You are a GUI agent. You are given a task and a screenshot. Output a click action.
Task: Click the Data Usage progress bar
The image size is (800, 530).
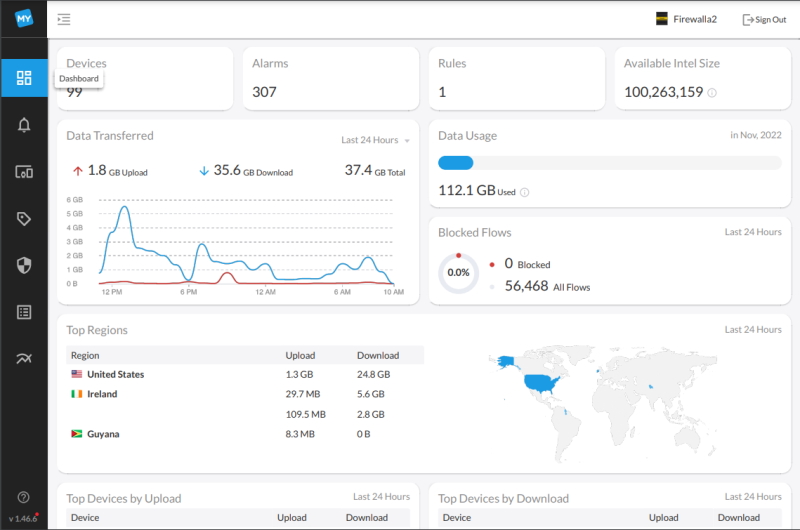click(610, 163)
